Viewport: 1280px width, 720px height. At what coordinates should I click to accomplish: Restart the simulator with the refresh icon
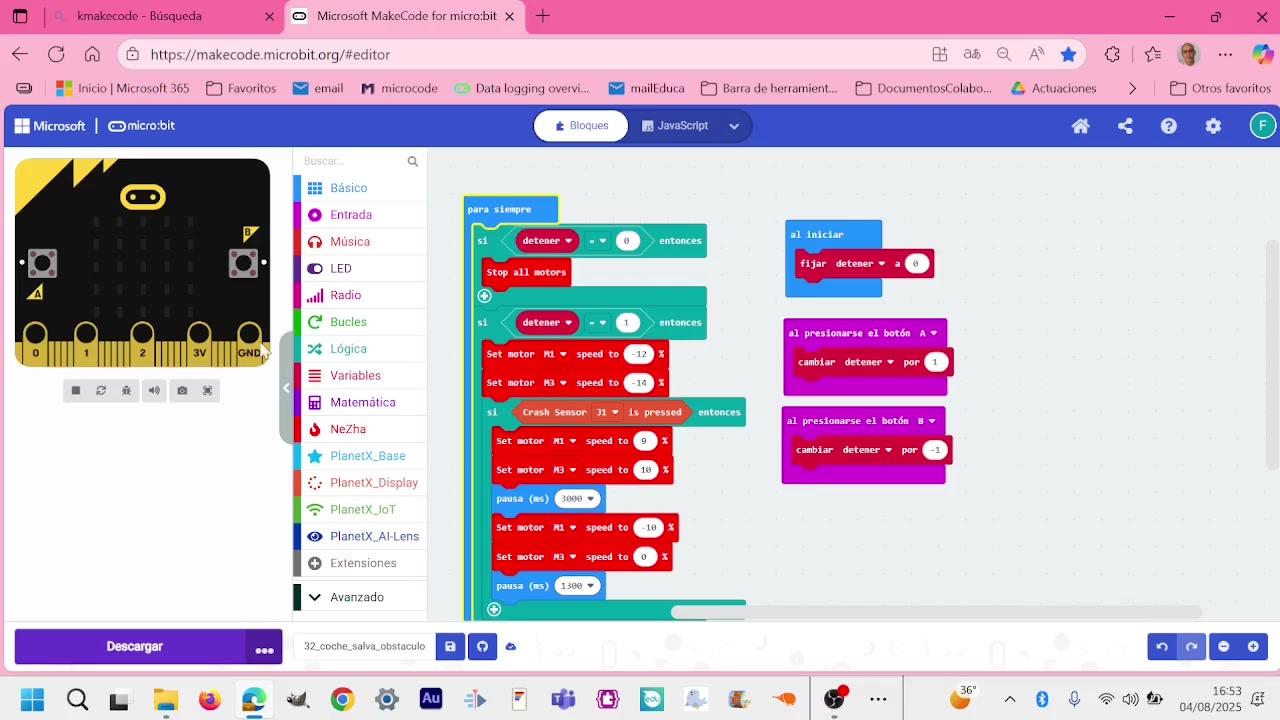[101, 390]
